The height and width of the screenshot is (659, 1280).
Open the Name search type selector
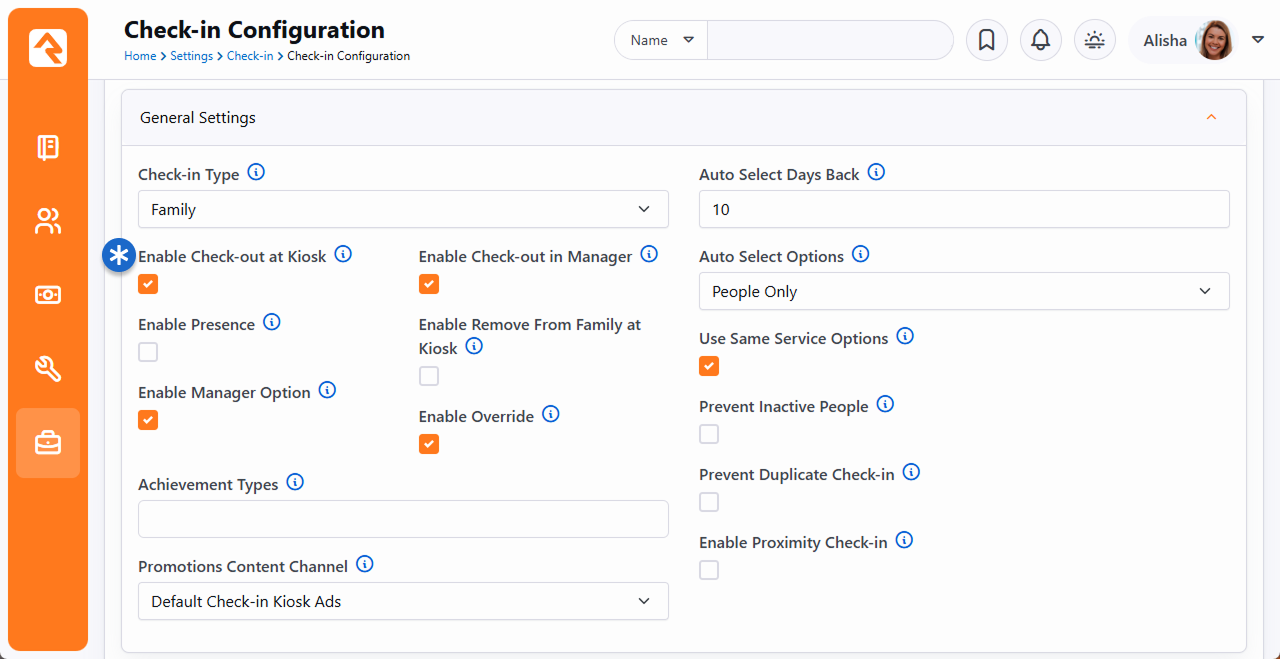click(x=661, y=41)
